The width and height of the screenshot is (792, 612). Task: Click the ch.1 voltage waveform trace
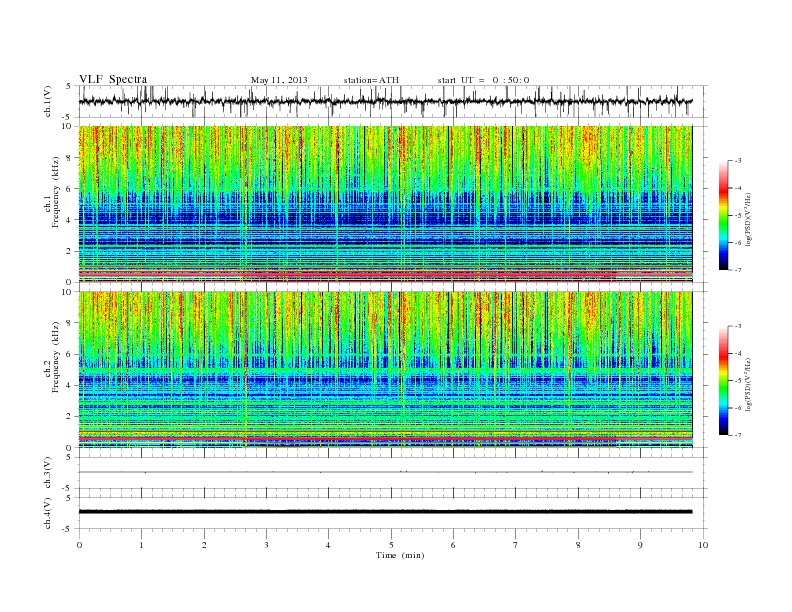(x=385, y=101)
